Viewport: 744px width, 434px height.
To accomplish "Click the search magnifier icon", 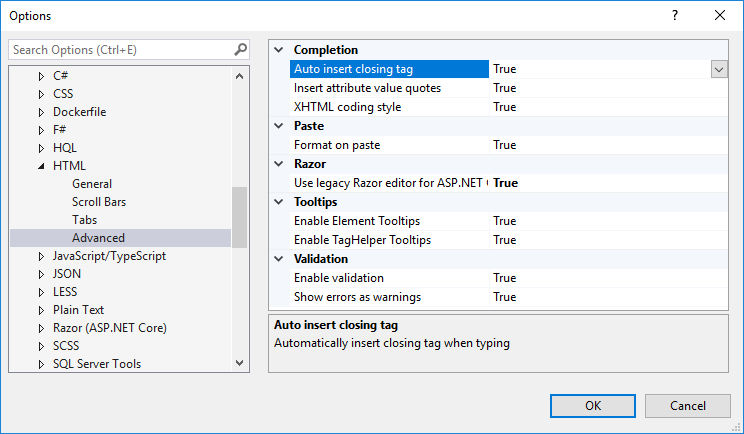I will click(x=240, y=49).
